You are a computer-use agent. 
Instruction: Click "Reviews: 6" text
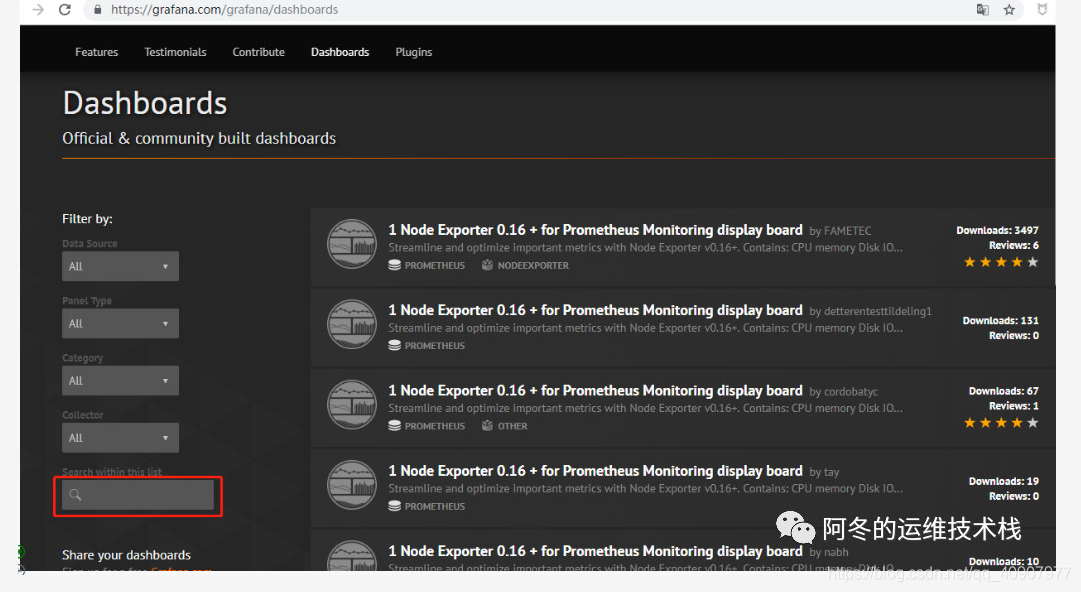[1013, 245]
